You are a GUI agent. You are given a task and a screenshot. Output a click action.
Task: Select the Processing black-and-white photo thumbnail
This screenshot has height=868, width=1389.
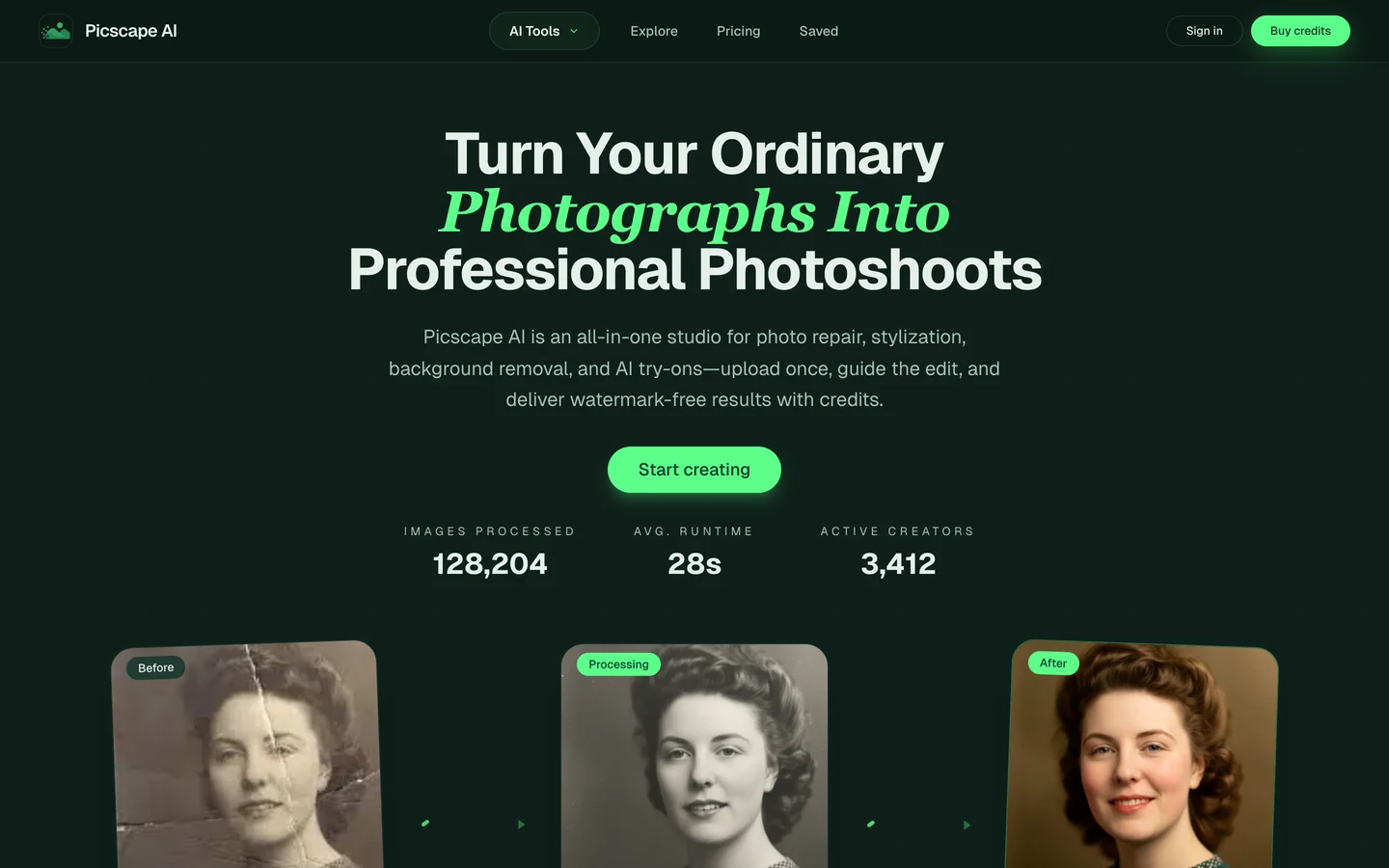click(694, 756)
